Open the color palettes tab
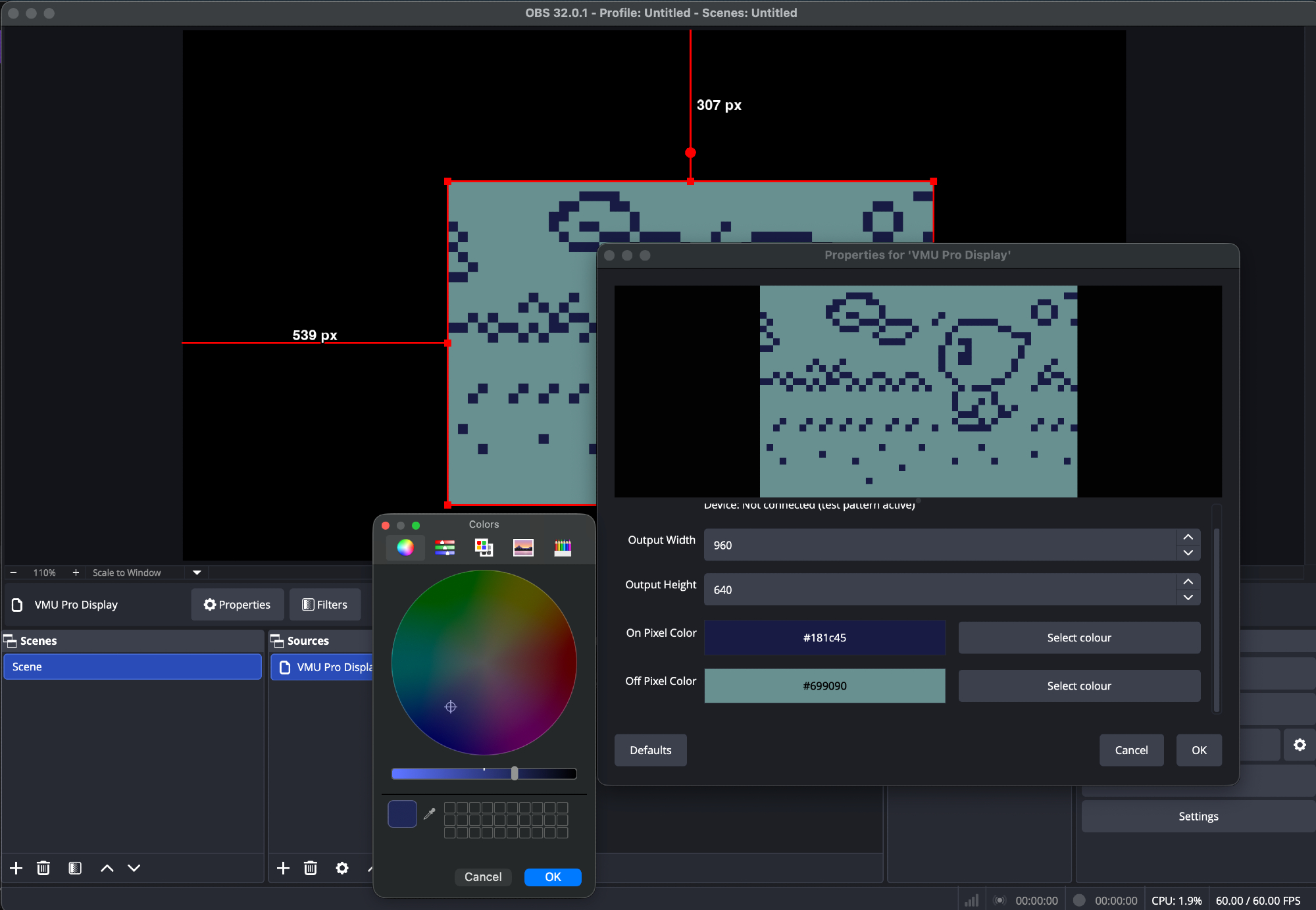 click(484, 547)
